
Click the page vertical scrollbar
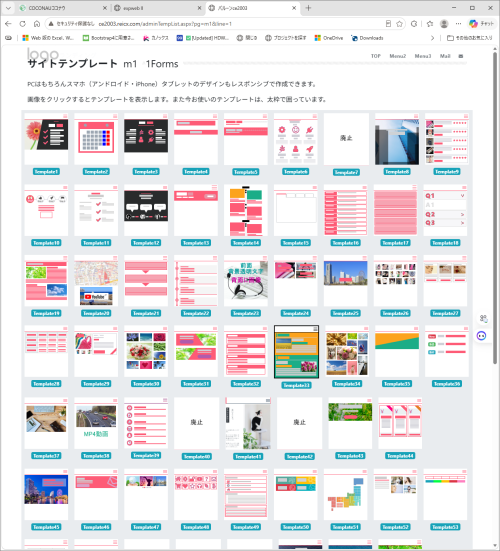point(495,207)
